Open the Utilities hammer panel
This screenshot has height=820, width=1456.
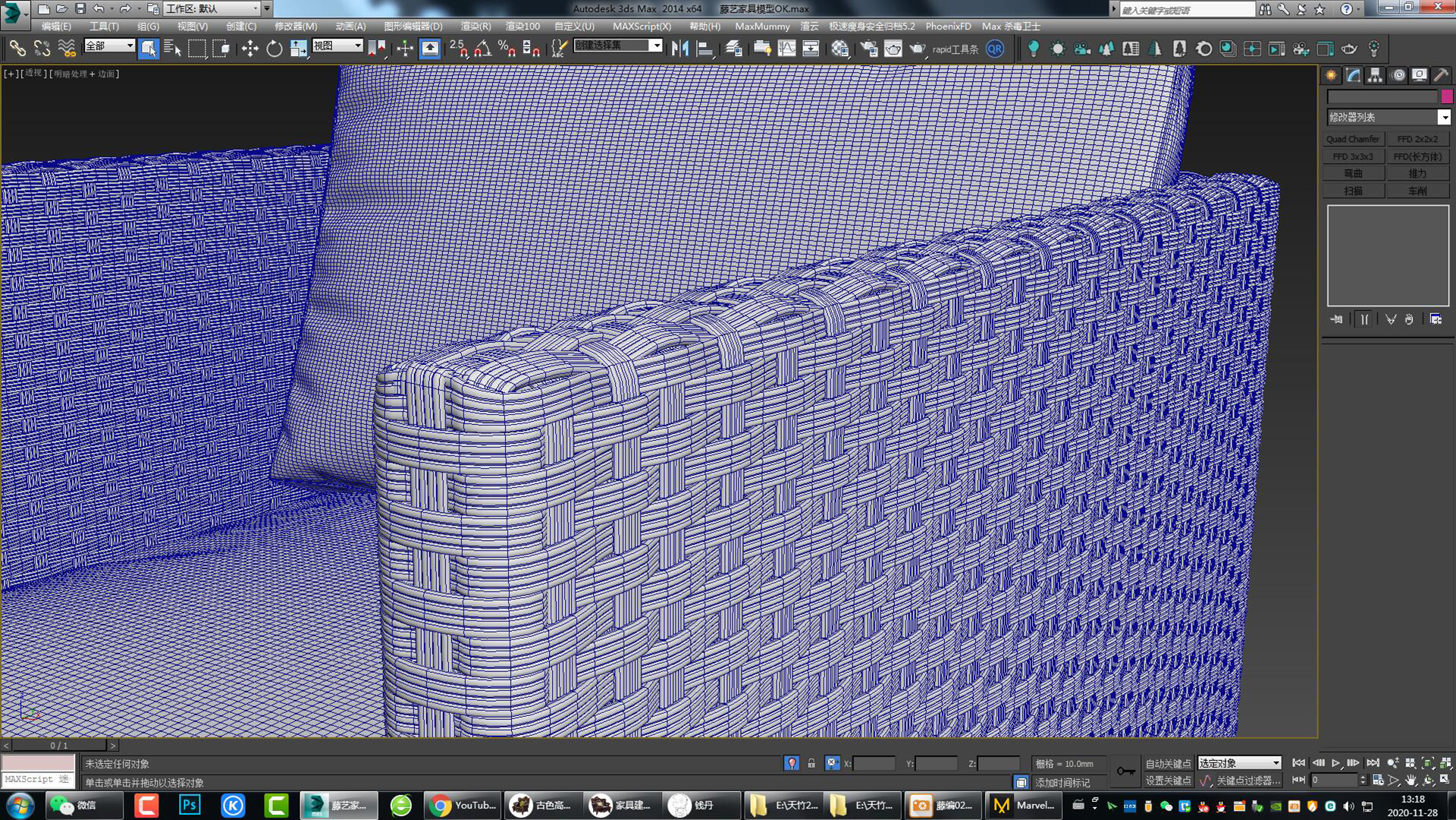1441,75
